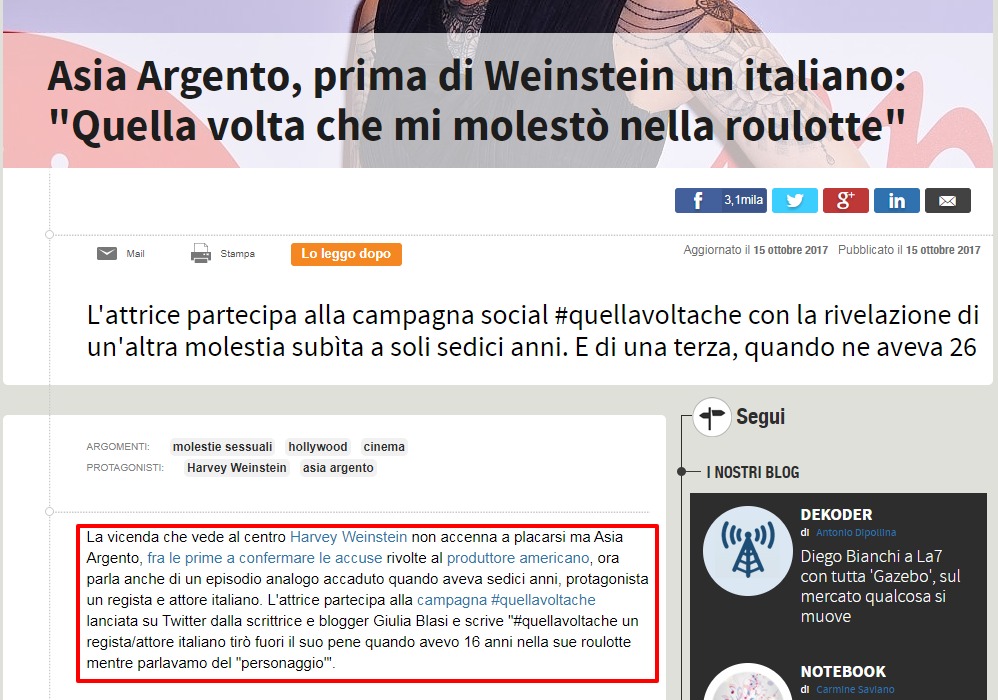
Task: Open the hollywood topic tag
Action: tap(318, 447)
